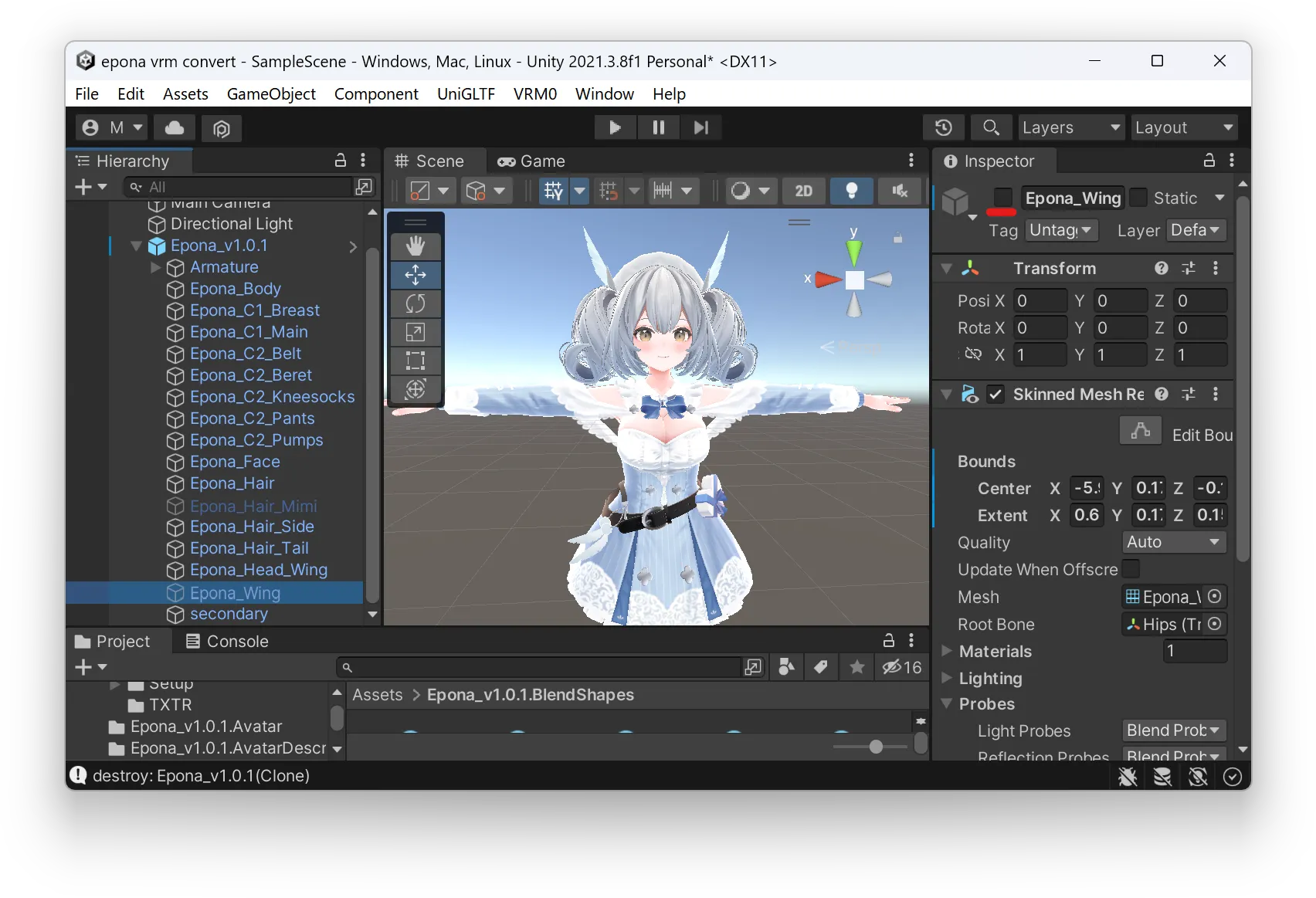The width and height of the screenshot is (1316, 898).
Task: Click the Position X input field
Action: 1040,300
